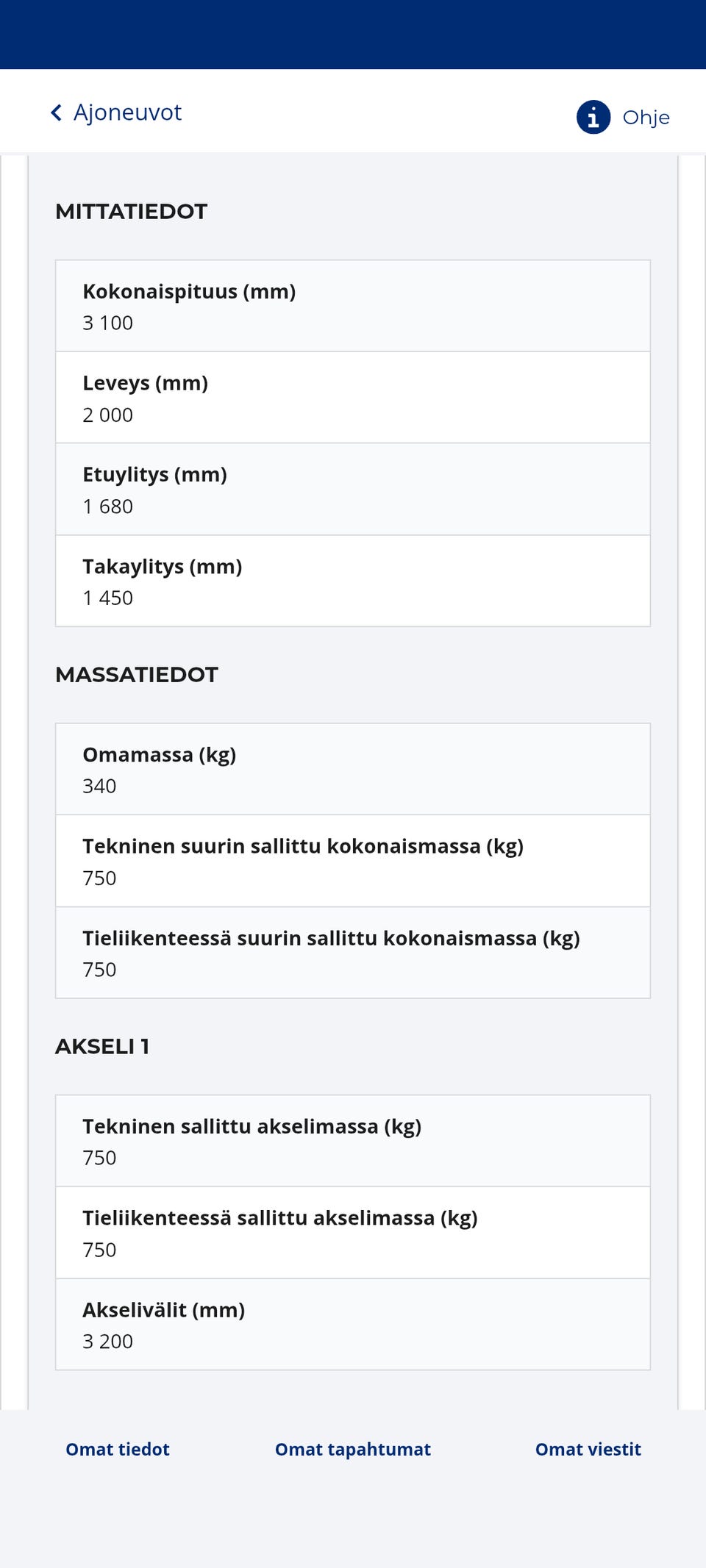Select the Kokonaispituus (mm) row
Screen dimensions: 706x1568
(353, 306)
